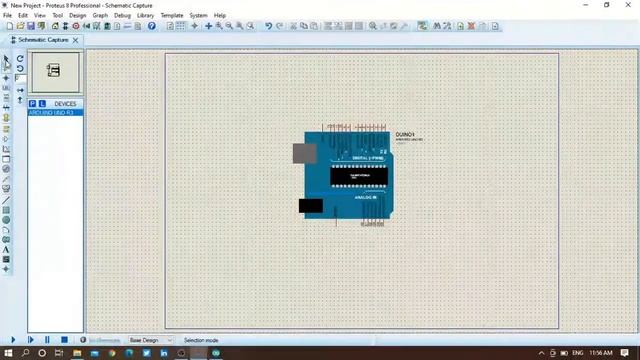Select the Markers mode plus icon
640x360 pixels.
pos(6,269)
